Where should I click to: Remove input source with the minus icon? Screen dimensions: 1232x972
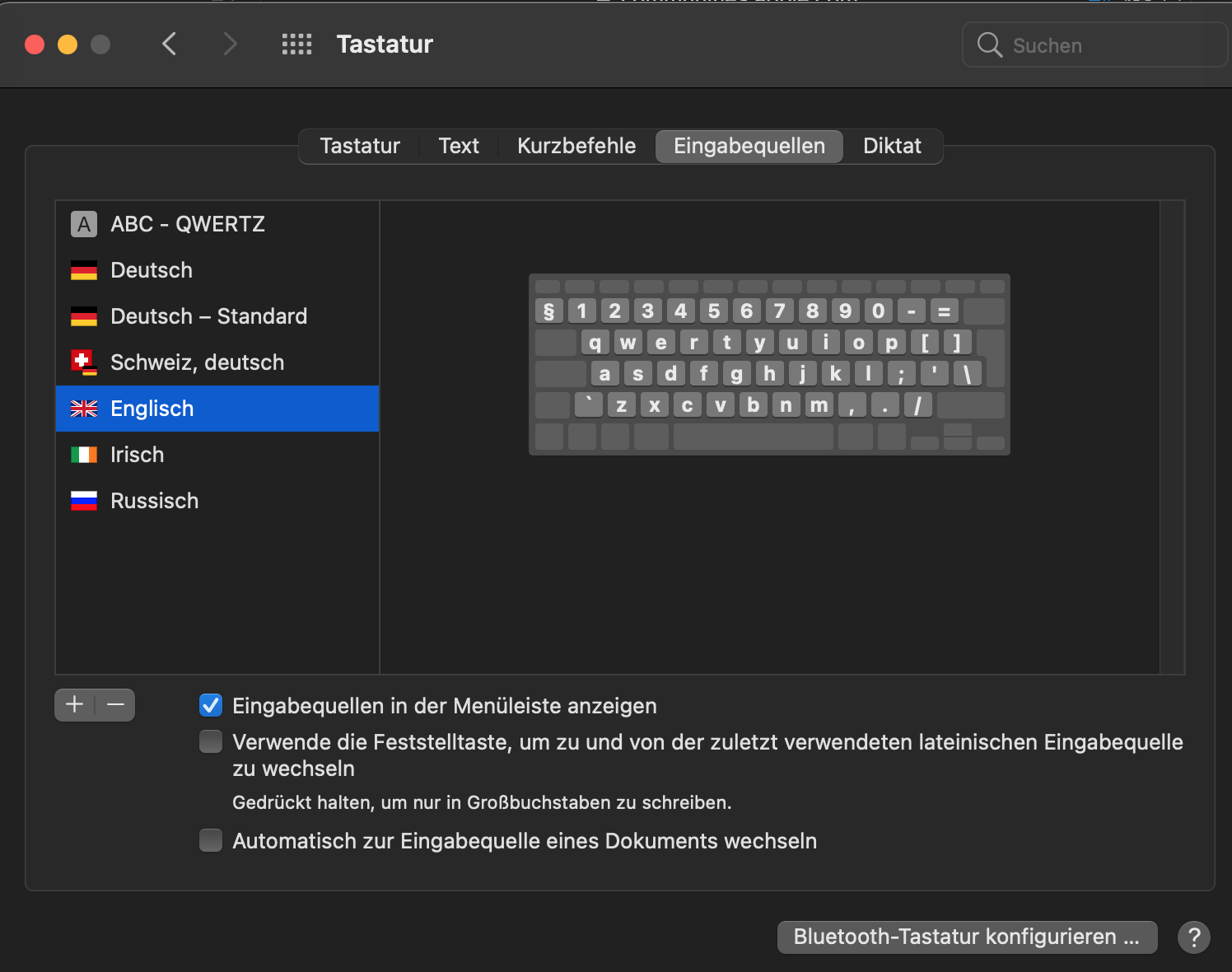115,704
